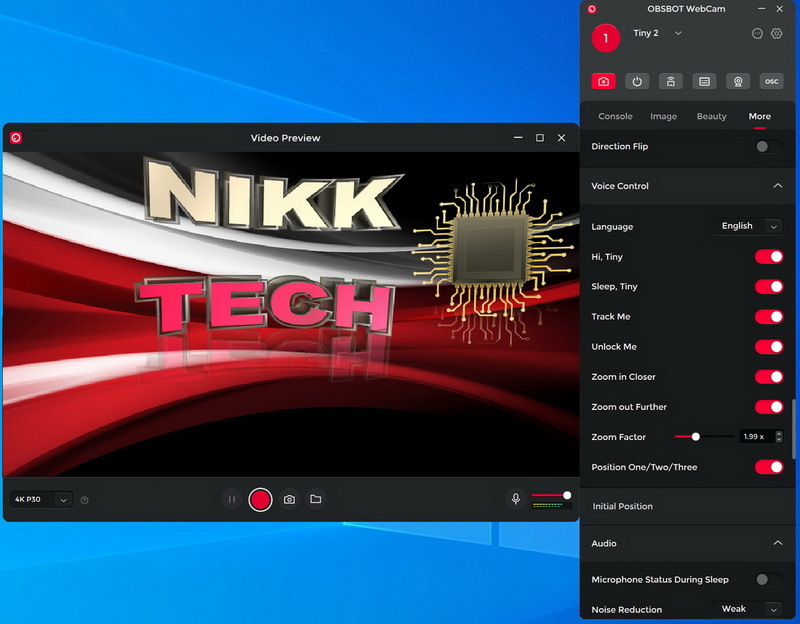Click the Zoom Factor 1.99 x value field
800x624 pixels.
point(757,437)
